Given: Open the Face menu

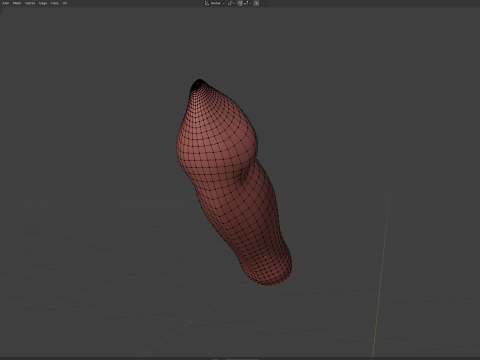Looking at the screenshot, I should (x=55, y=3).
